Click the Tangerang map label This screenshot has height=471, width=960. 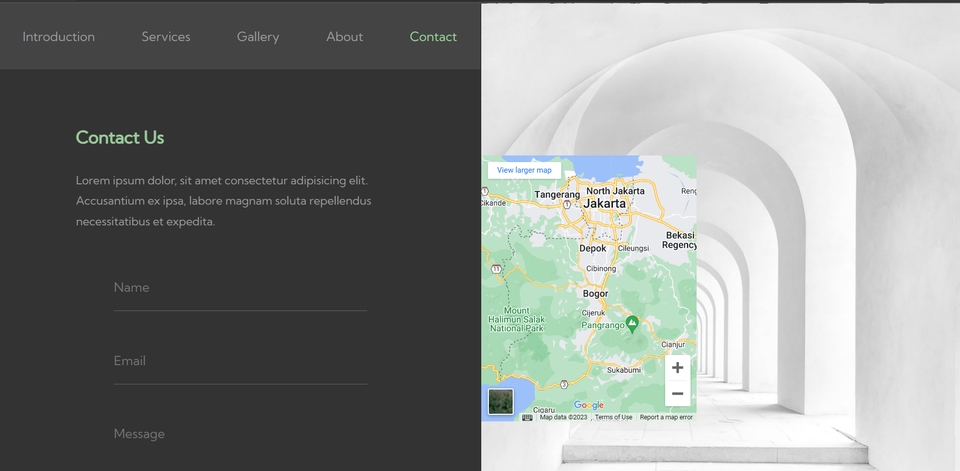(557, 195)
